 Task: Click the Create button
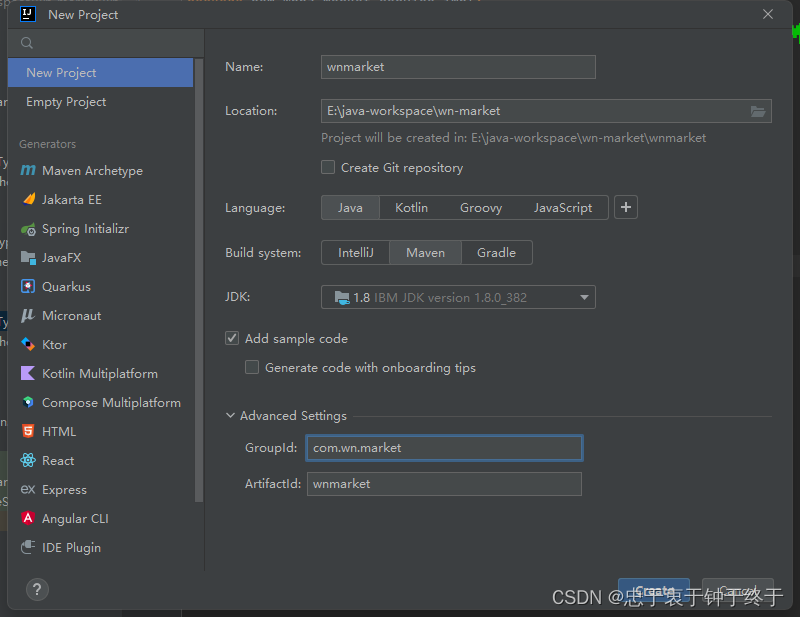tap(654, 591)
